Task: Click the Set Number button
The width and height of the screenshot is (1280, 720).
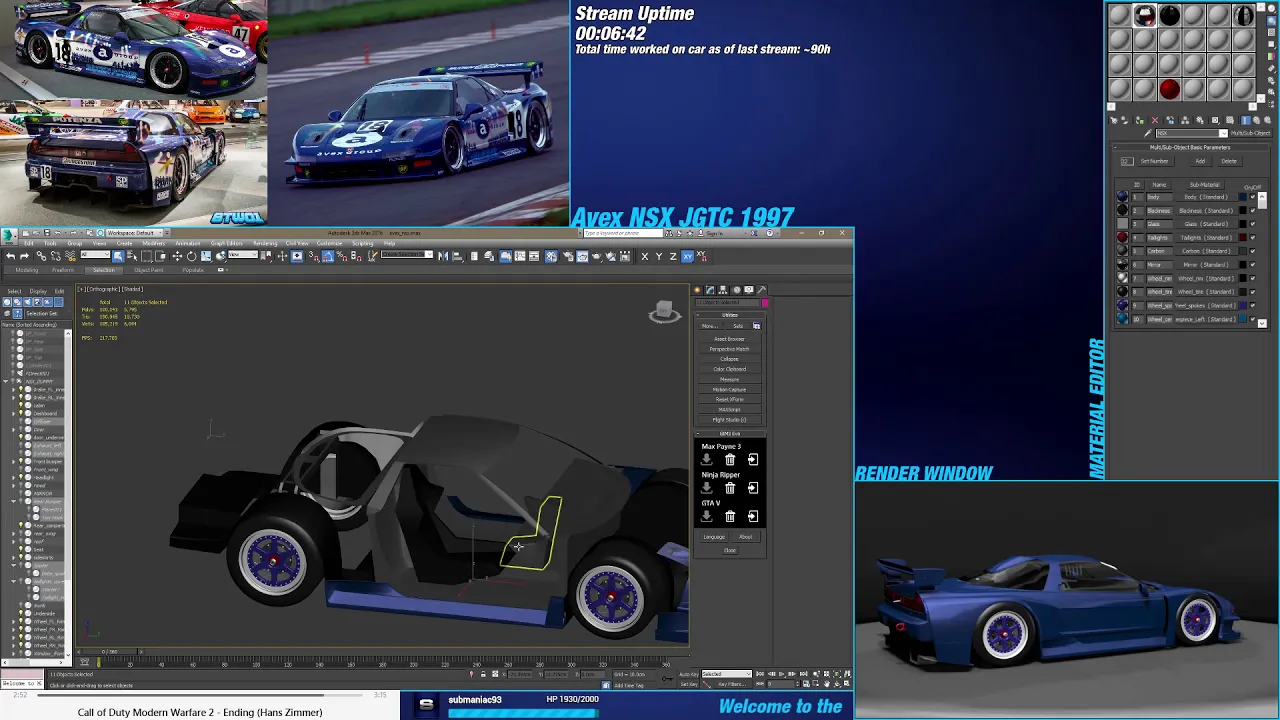Action: pos(1154,161)
